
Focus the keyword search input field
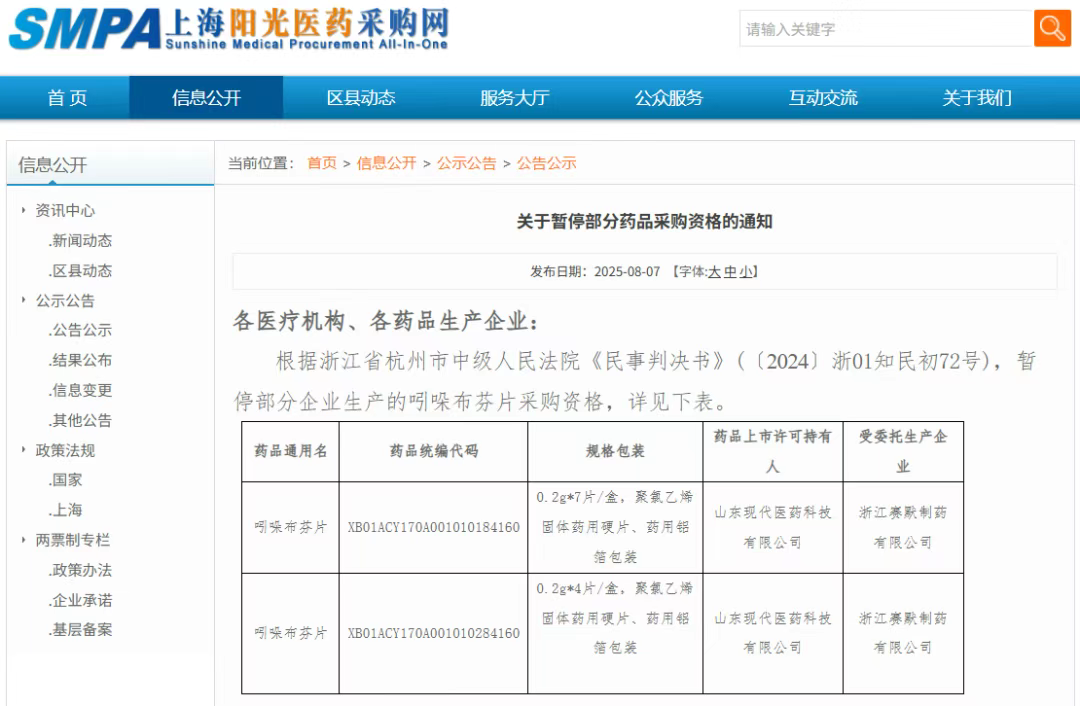(886, 28)
